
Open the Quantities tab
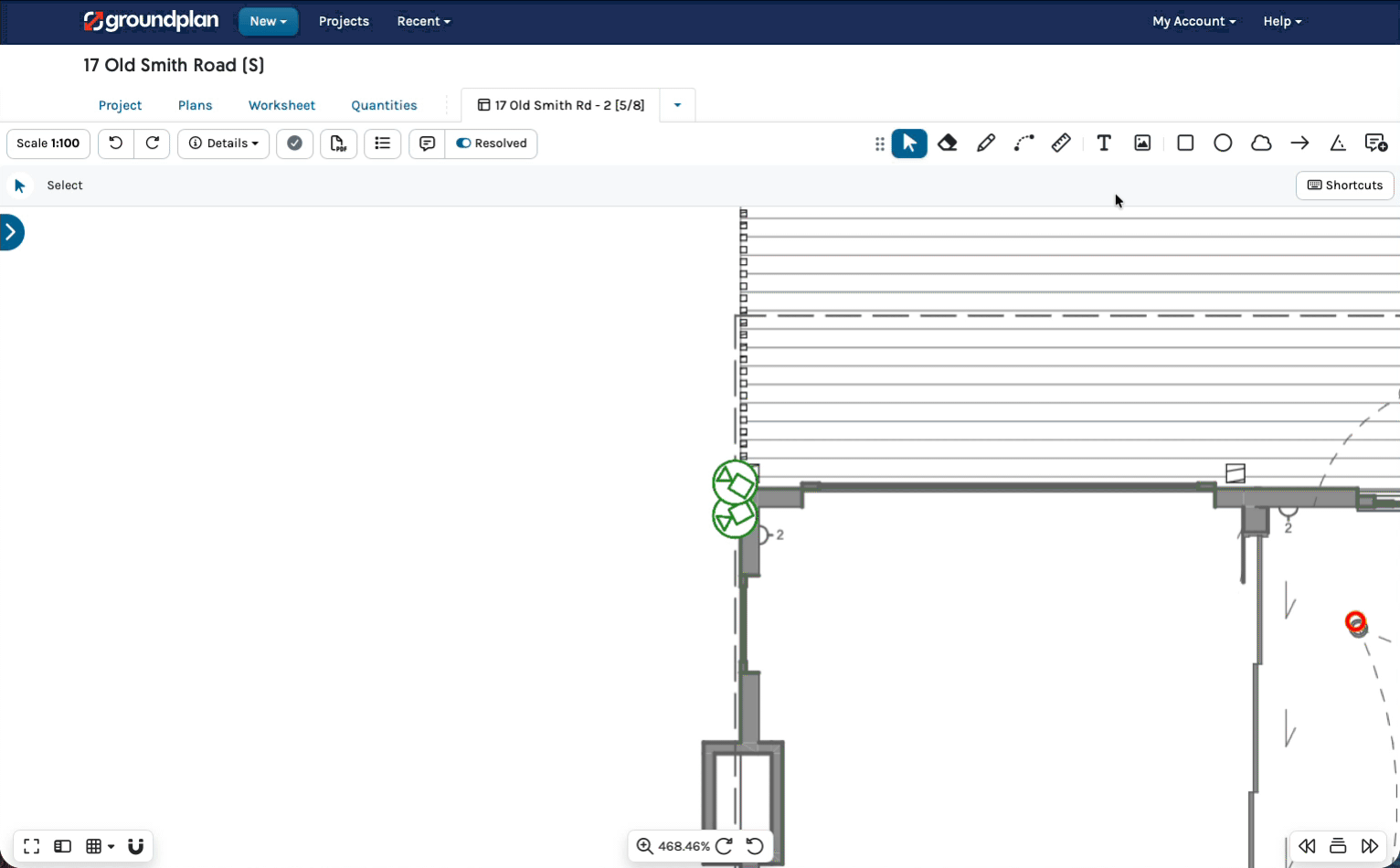pyautogui.click(x=384, y=105)
